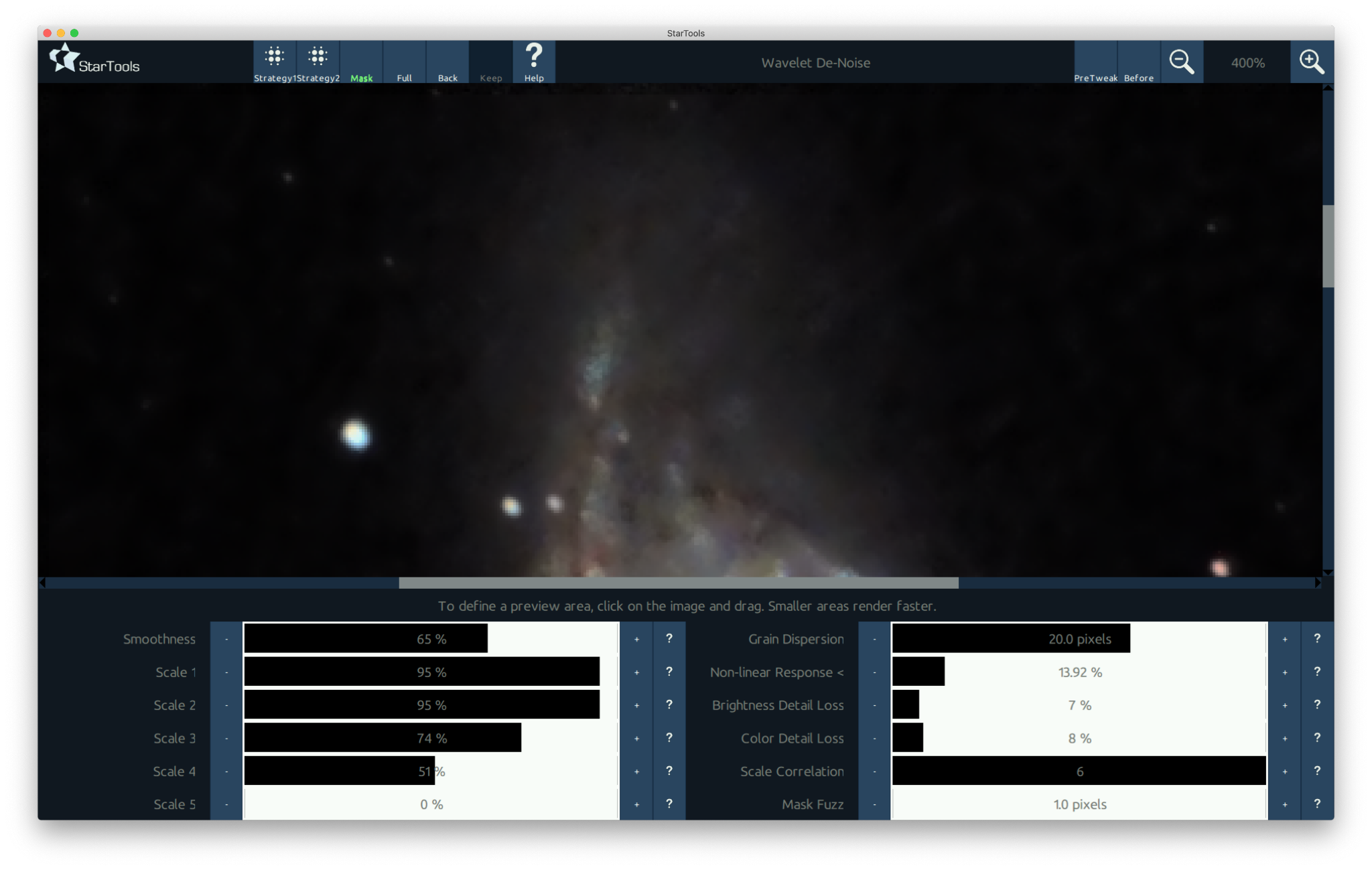The image size is (1372, 870).
Task: Decrease Scale 3 value
Action: [x=226, y=738]
